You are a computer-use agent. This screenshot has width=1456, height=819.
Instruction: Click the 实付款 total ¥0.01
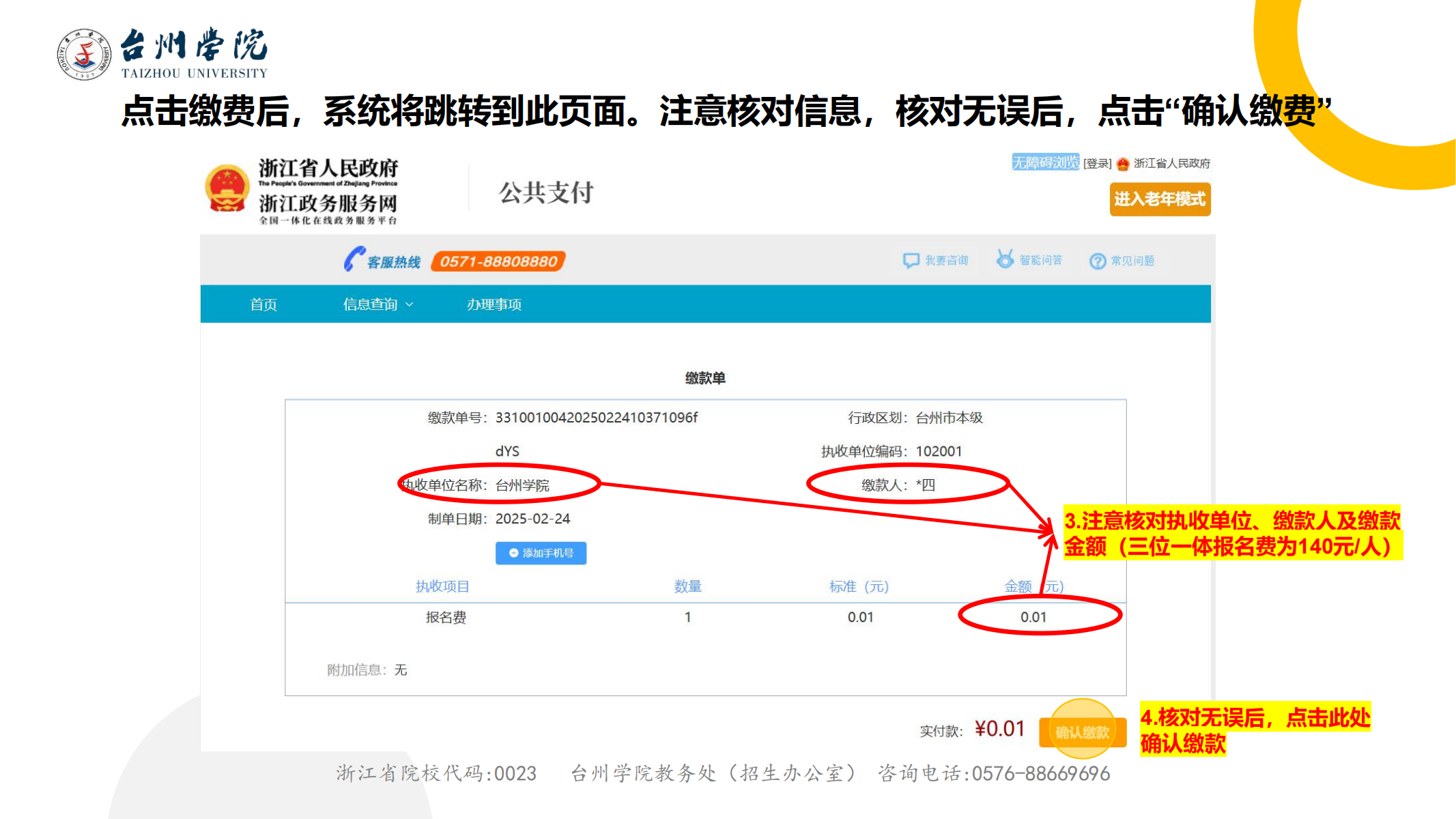(999, 729)
